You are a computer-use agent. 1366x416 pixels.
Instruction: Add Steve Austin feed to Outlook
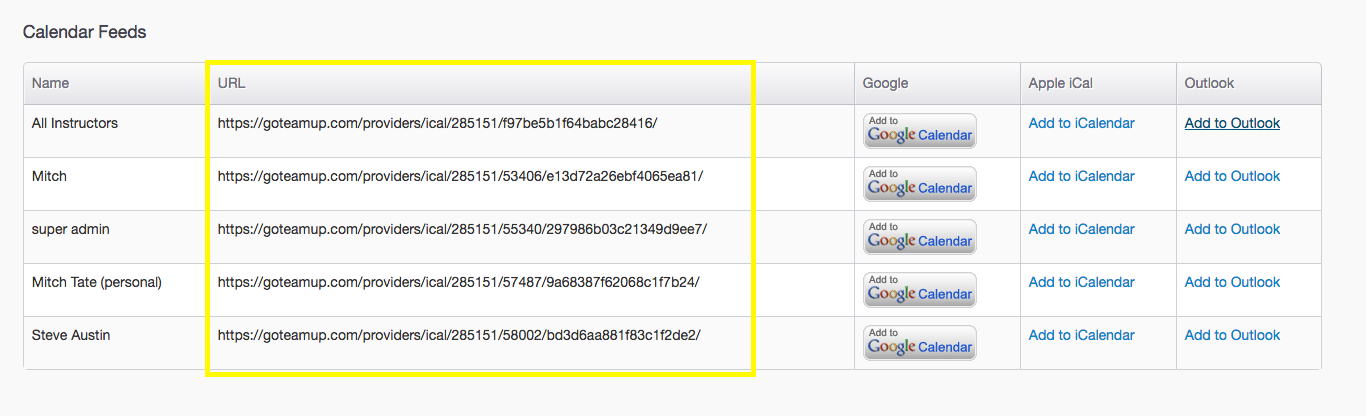point(1232,335)
